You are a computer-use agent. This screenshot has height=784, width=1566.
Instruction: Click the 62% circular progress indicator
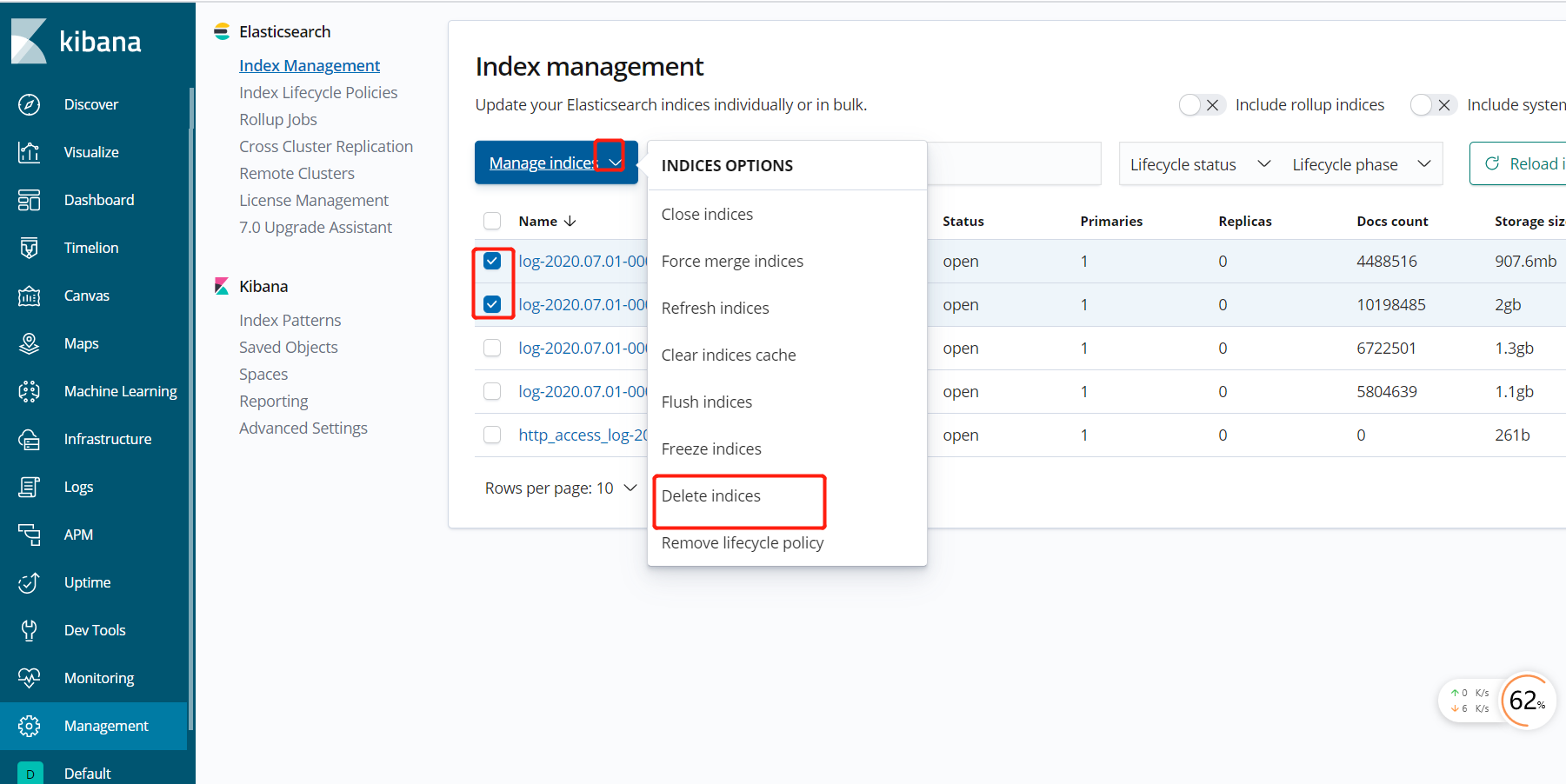(x=1527, y=701)
